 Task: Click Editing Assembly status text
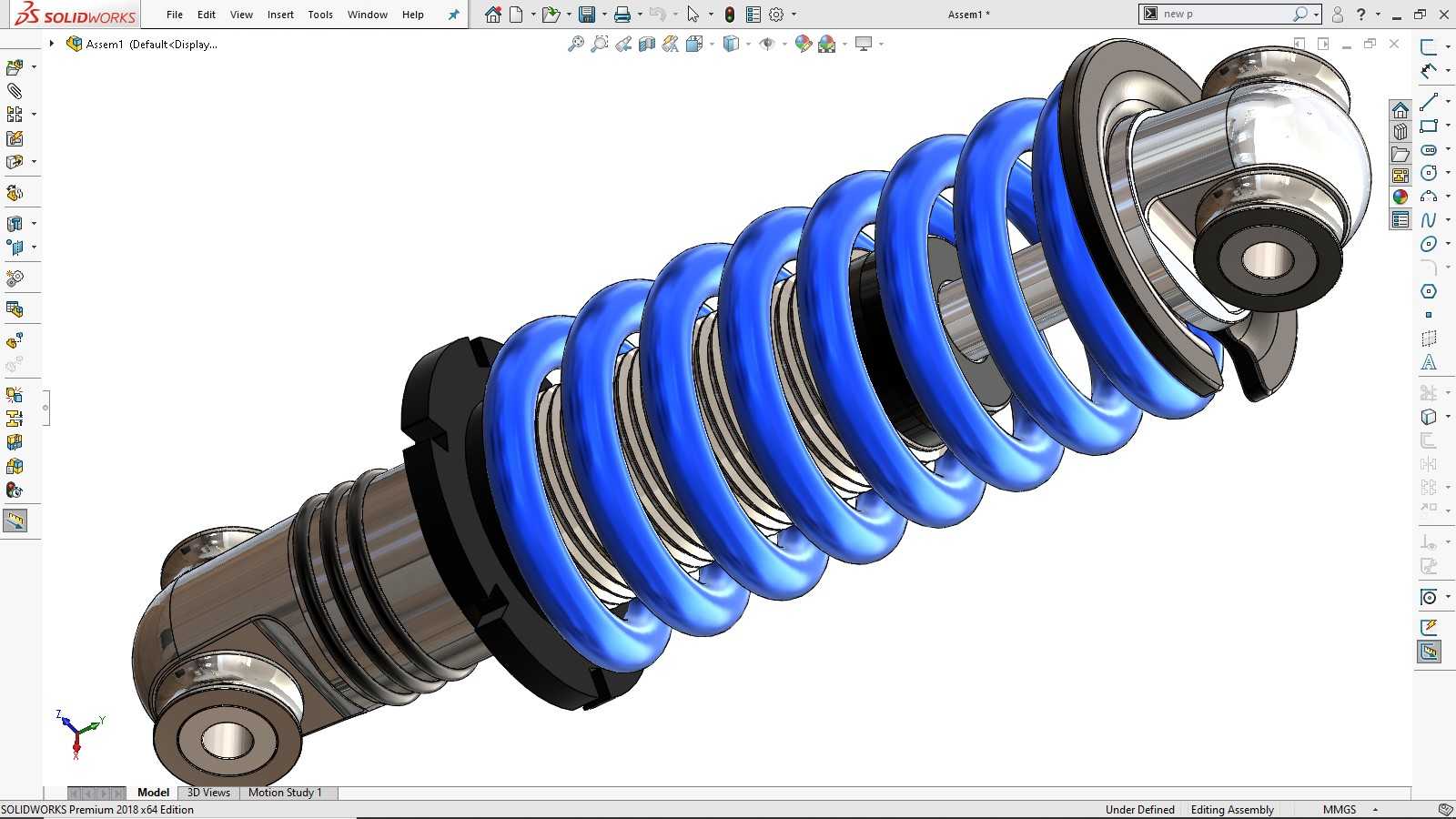(1232, 810)
